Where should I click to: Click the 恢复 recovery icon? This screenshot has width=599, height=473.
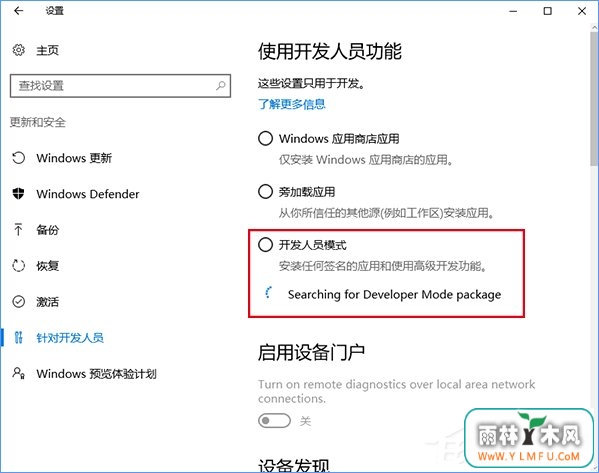(18, 266)
